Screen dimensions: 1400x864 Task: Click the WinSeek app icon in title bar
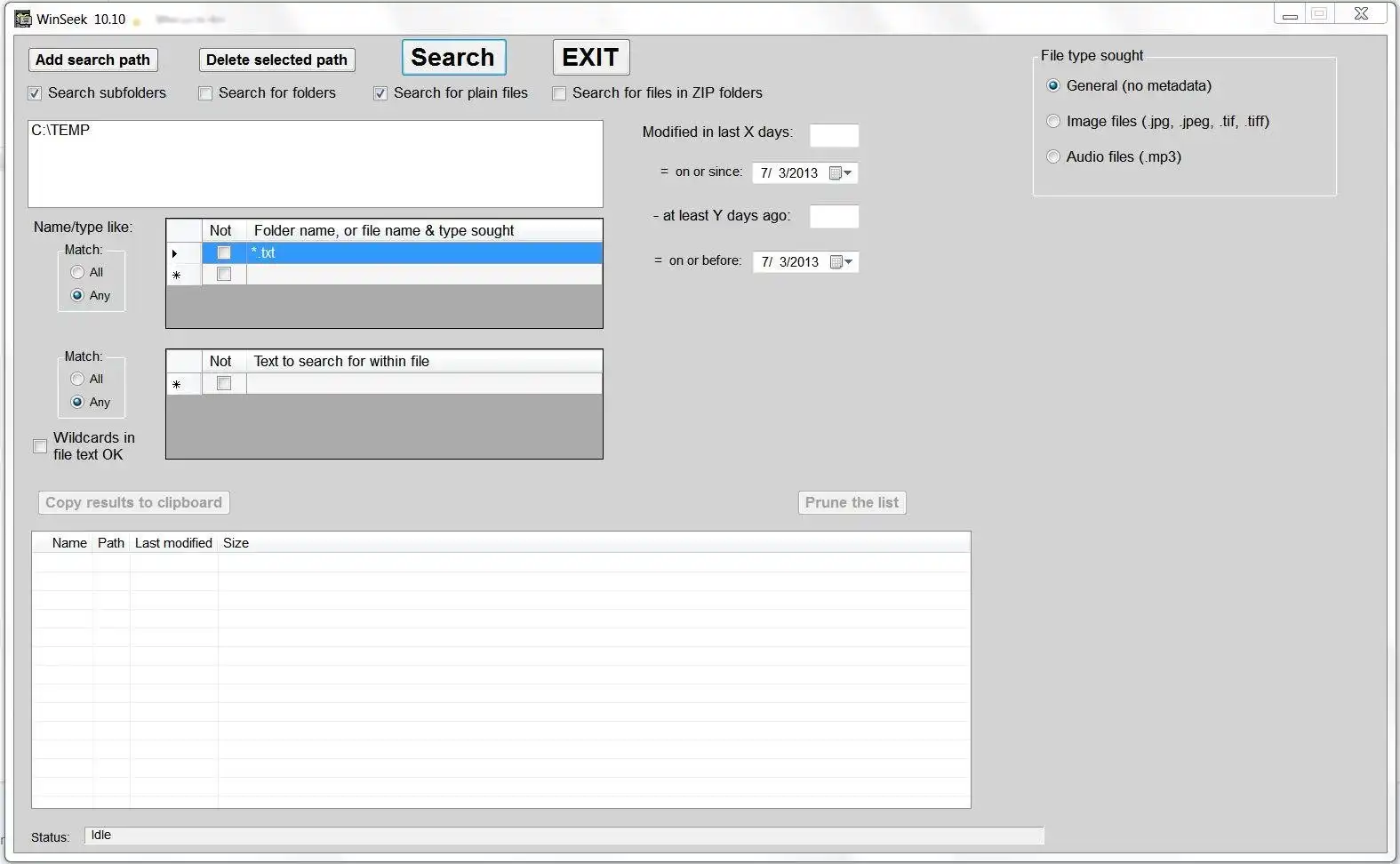(23, 19)
